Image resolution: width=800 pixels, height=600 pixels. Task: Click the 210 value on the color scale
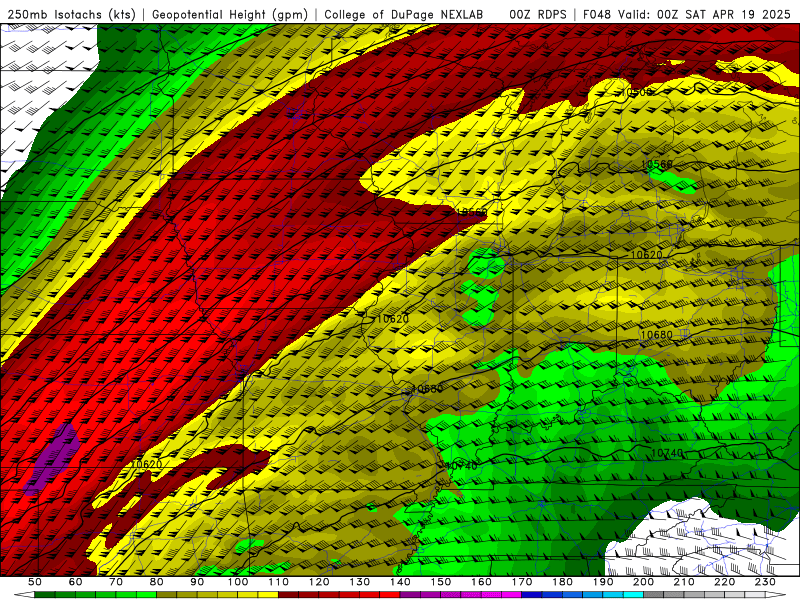[685, 582]
